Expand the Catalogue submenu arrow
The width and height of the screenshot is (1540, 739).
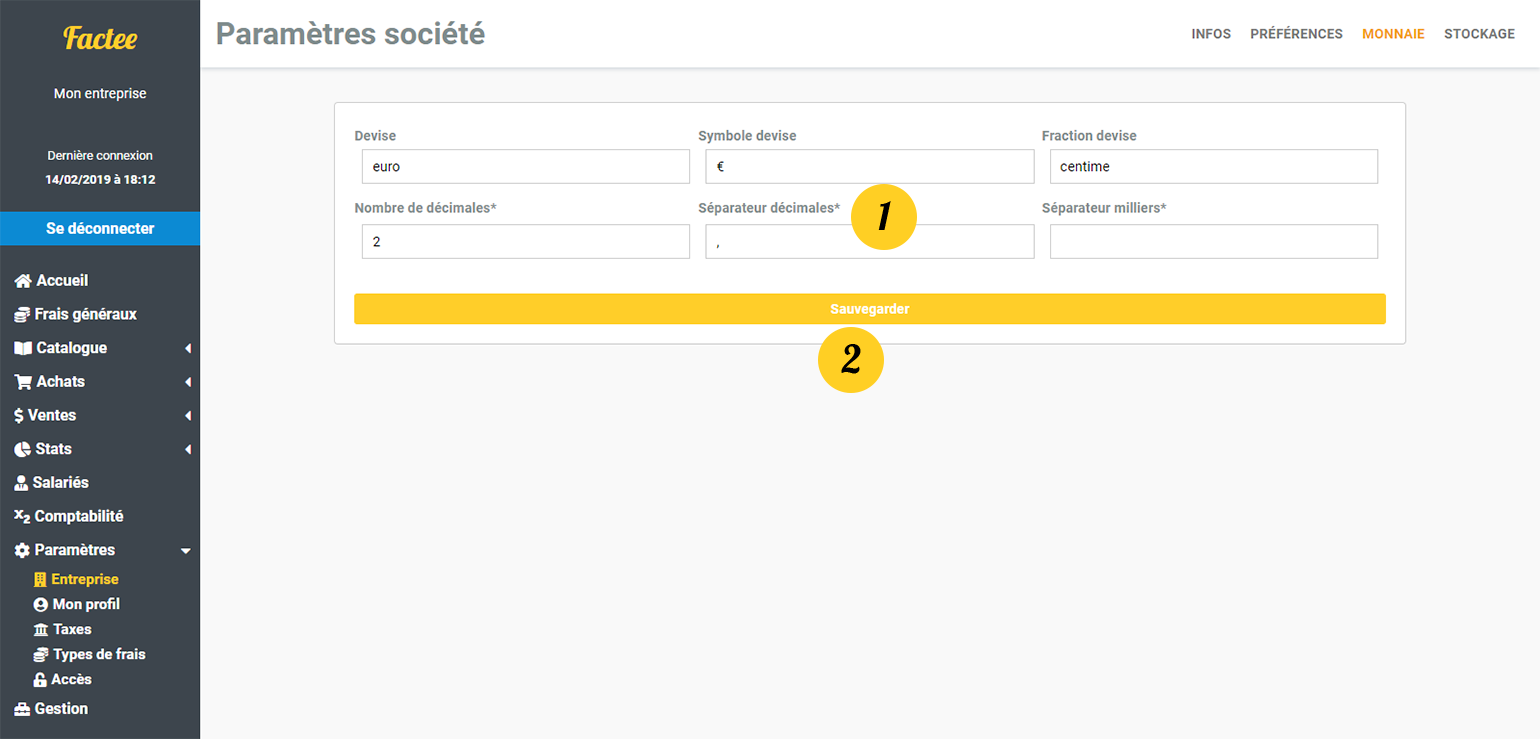pyautogui.click(x=187, y=349)
